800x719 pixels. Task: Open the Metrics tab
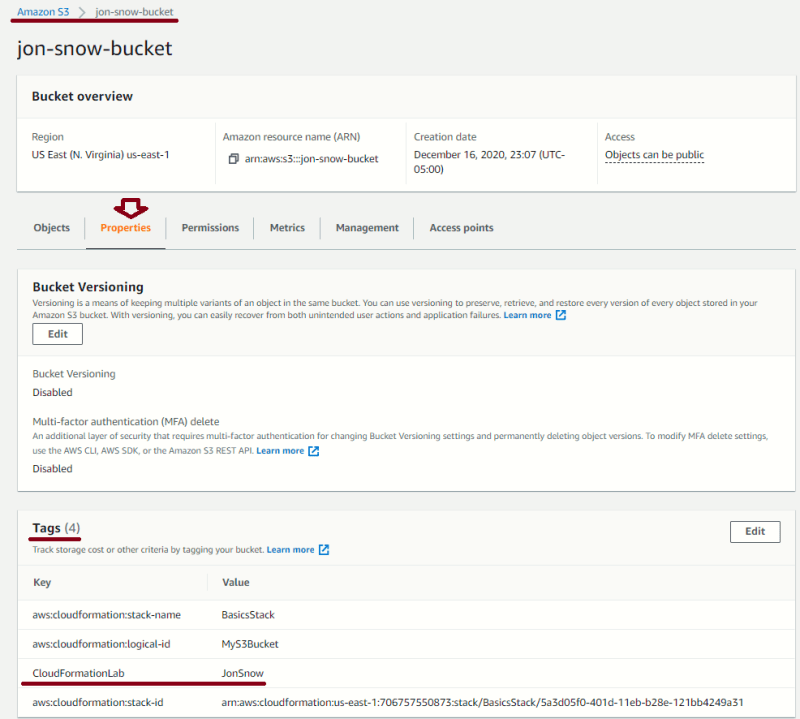tap(287, 228)
